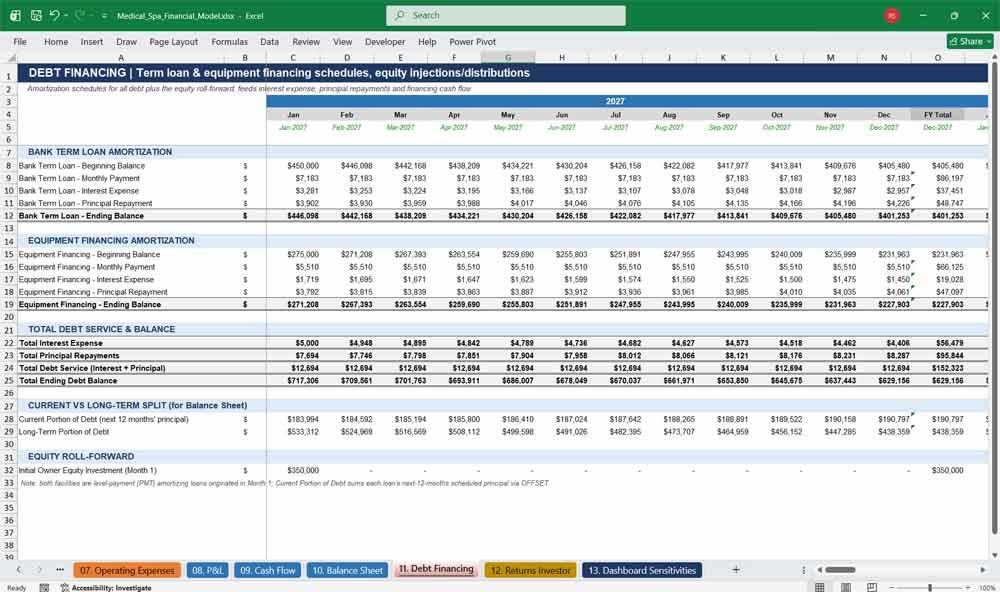Select Bank Term Loan - Beginning Balance label
The width and height of the screenshot is (1000, 592).
coord(82,166)
